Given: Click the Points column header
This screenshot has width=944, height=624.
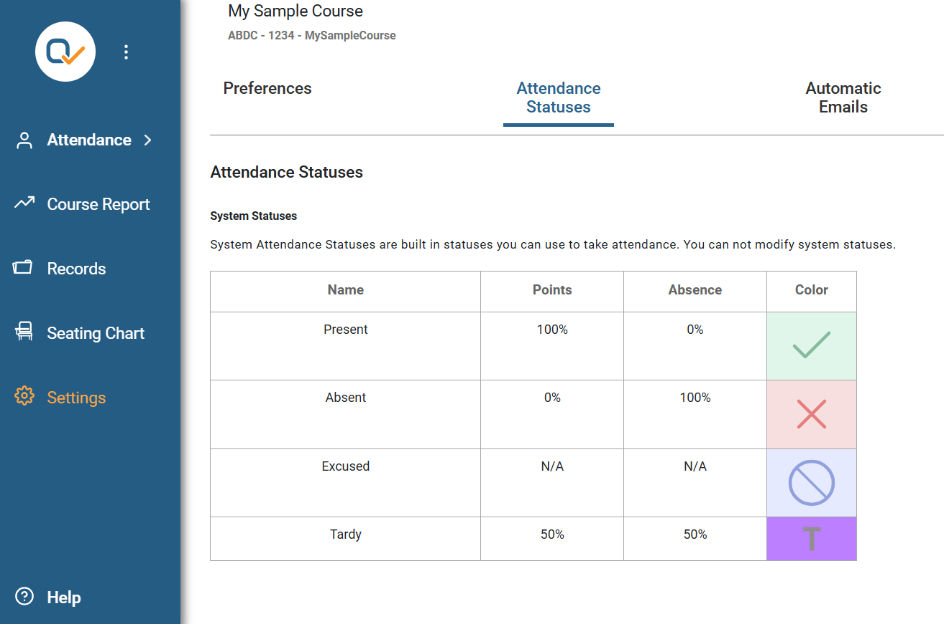Looking at the screenshot, I should pyautogui.click(x=552, y=290).
